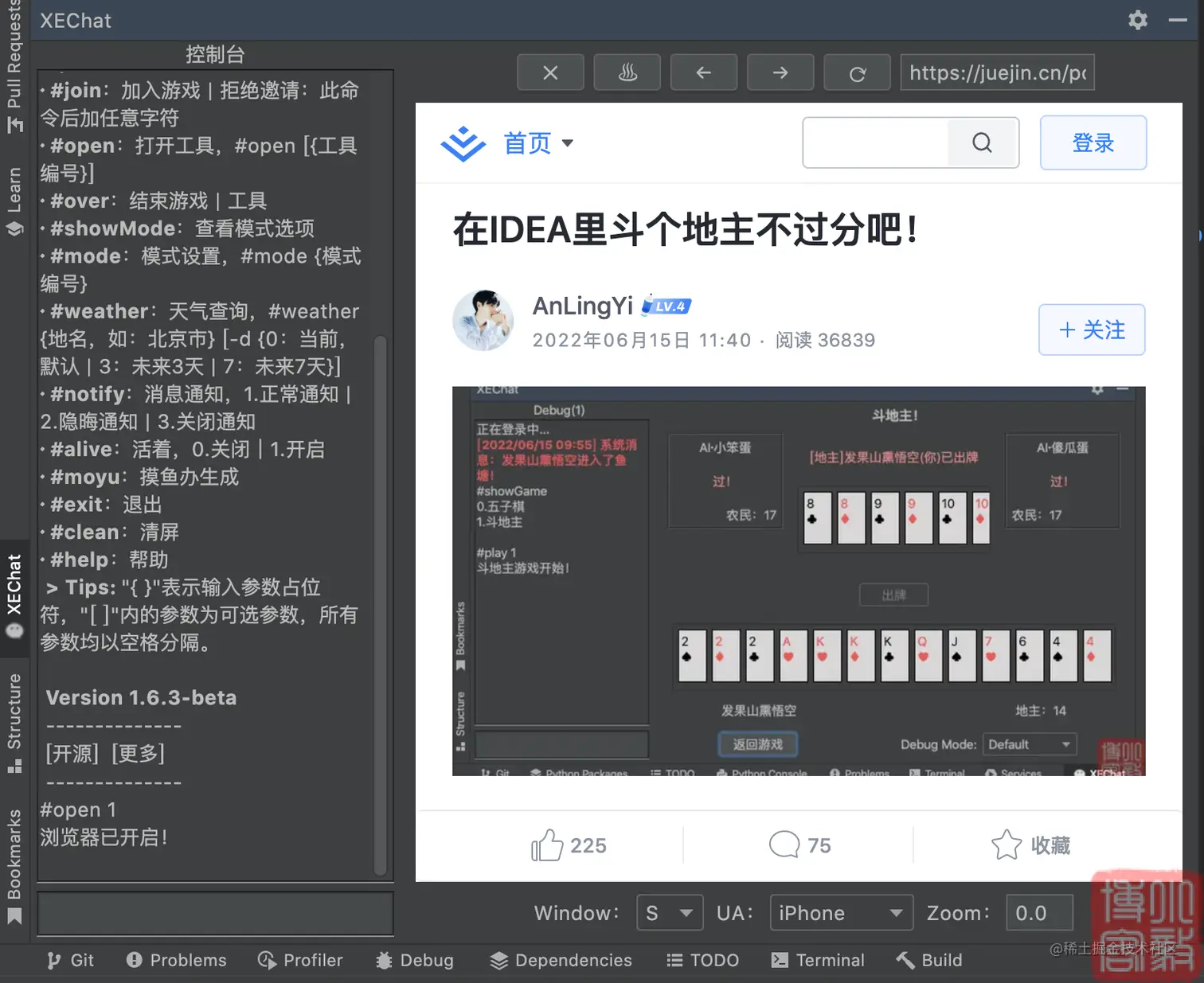This screenshot has height=983, width=1204.
Task: Open comments via the speech bubble icon
Action: point(784,845)
